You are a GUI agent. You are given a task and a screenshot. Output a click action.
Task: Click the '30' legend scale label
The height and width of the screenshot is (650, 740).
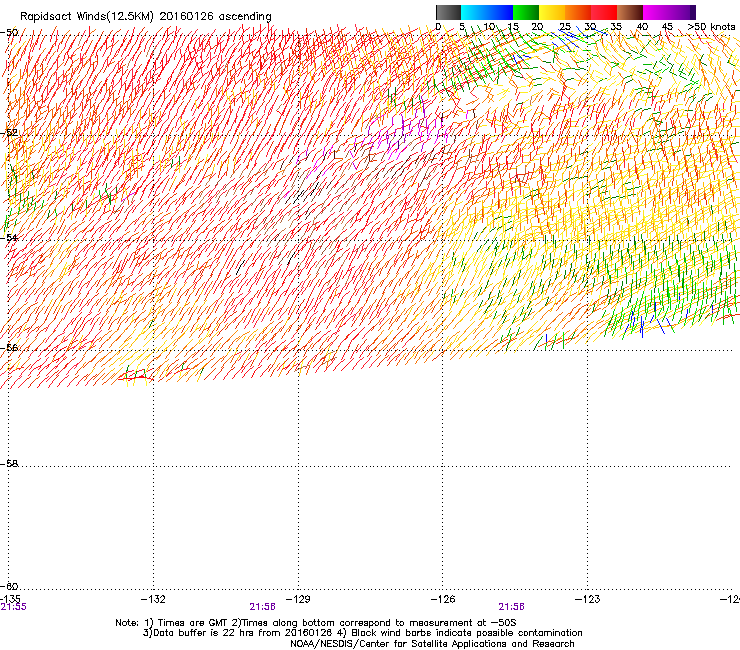pos(590,27)
